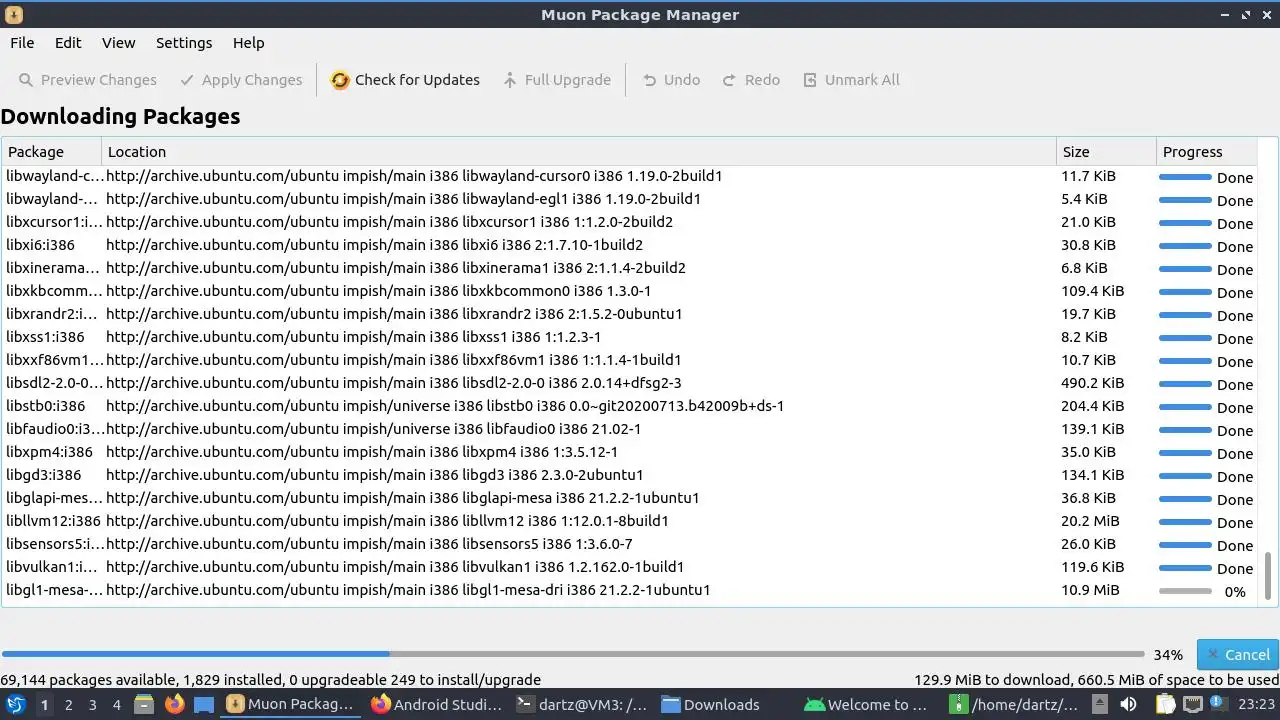Click Full Upgrade toolbar button

tap(556, 80)
